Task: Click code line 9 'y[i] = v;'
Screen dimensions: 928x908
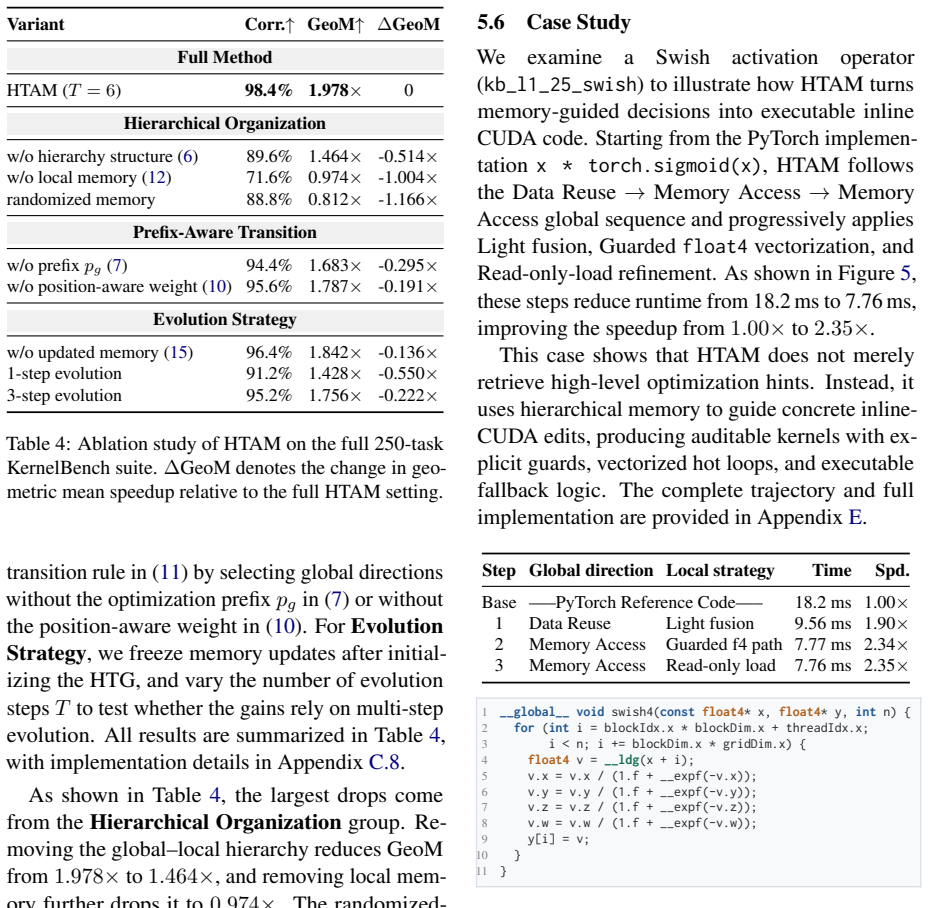Action: pyautogui.click(x=558, y=839)
